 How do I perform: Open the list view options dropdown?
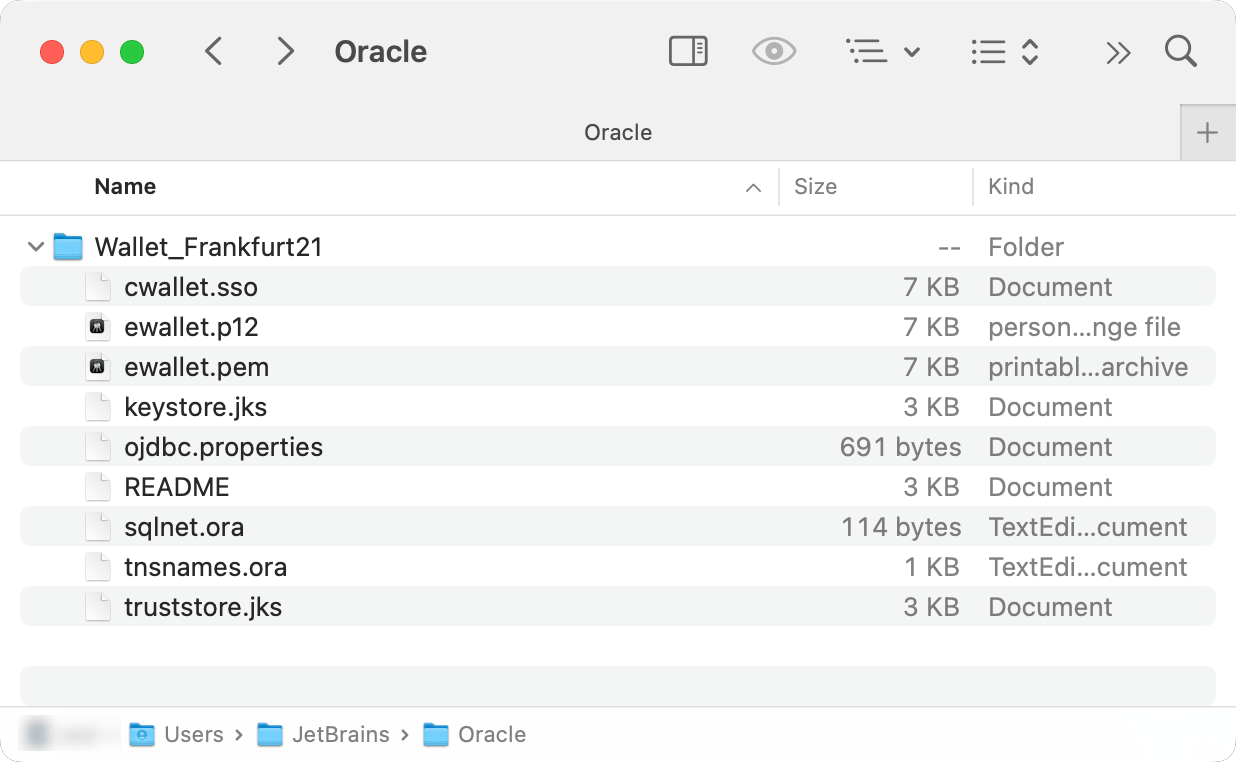click(882, 52)
